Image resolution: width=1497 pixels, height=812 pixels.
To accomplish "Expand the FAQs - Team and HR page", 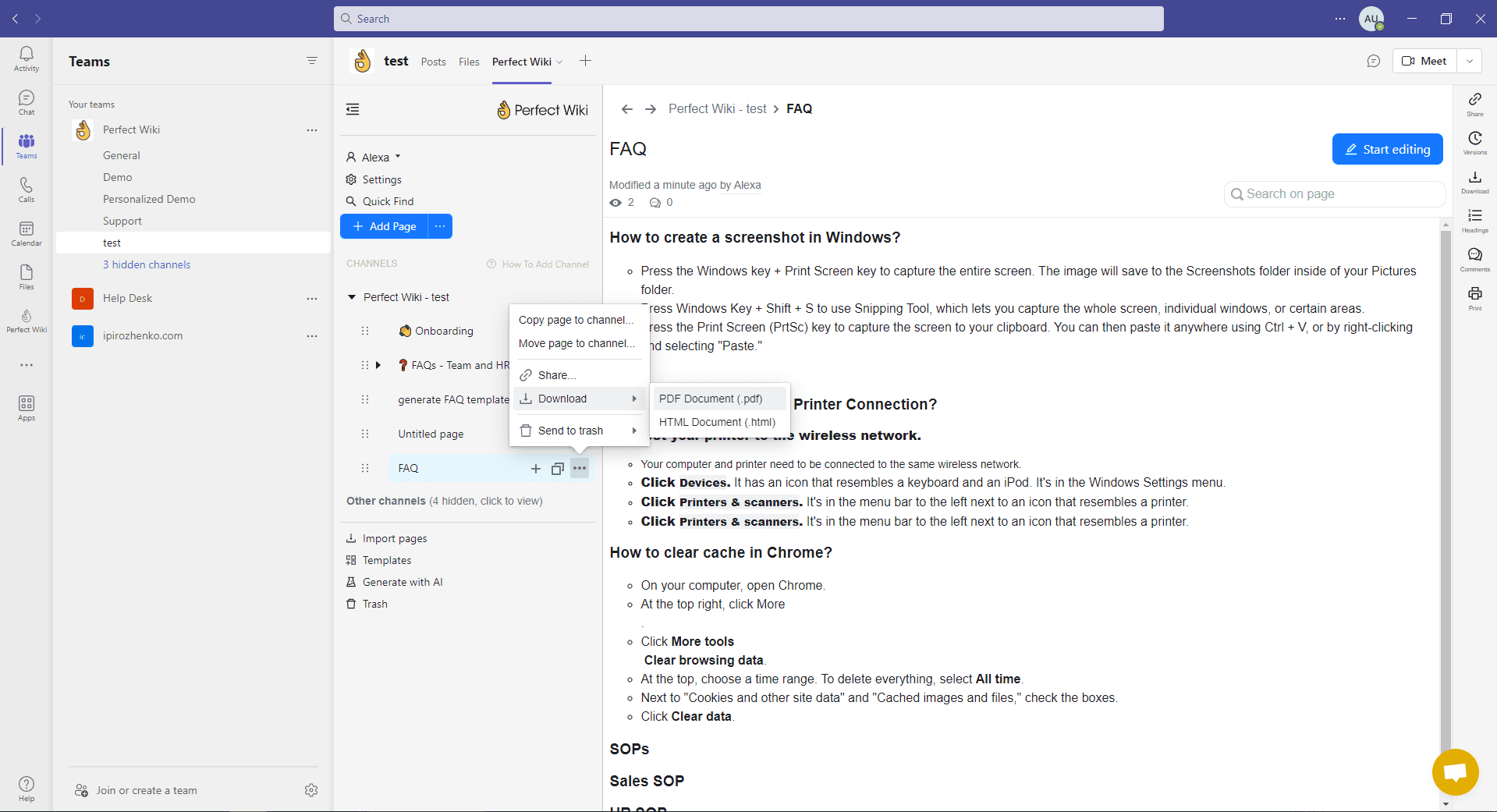I will pyautogui.click(x=378, y=364).
